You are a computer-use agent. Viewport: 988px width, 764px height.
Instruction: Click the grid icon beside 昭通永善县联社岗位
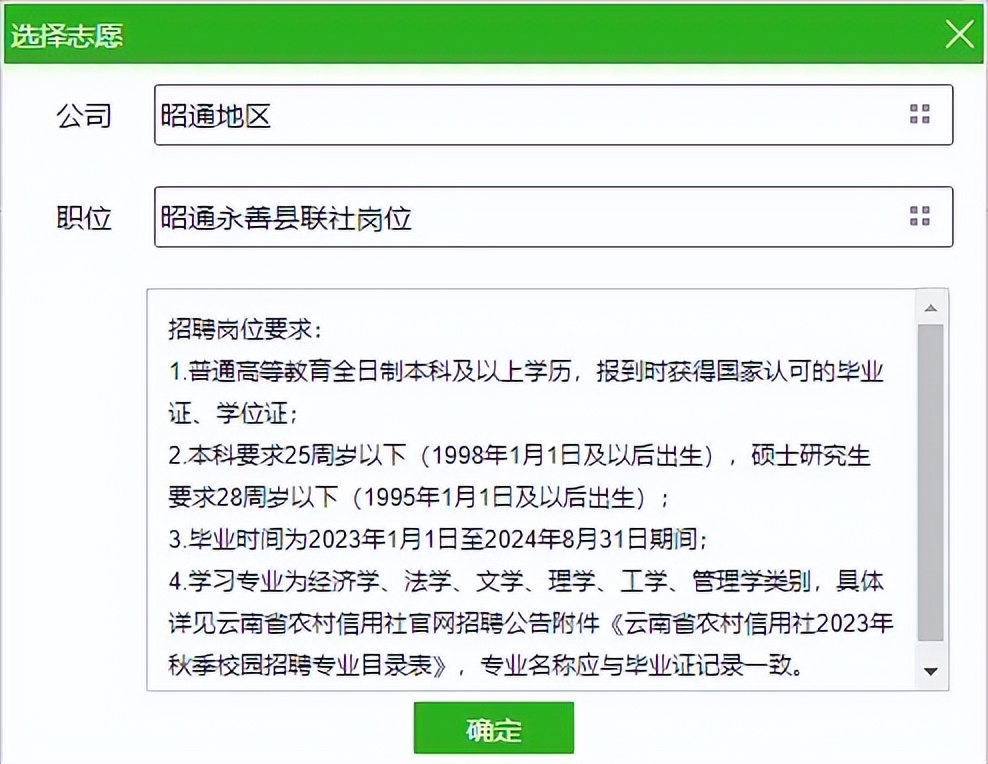tap(919, 217)
